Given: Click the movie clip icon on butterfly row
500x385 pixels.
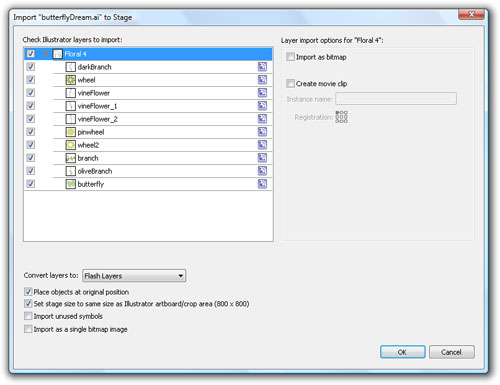Looking at the screenshot, I should [x=262, y=184].
